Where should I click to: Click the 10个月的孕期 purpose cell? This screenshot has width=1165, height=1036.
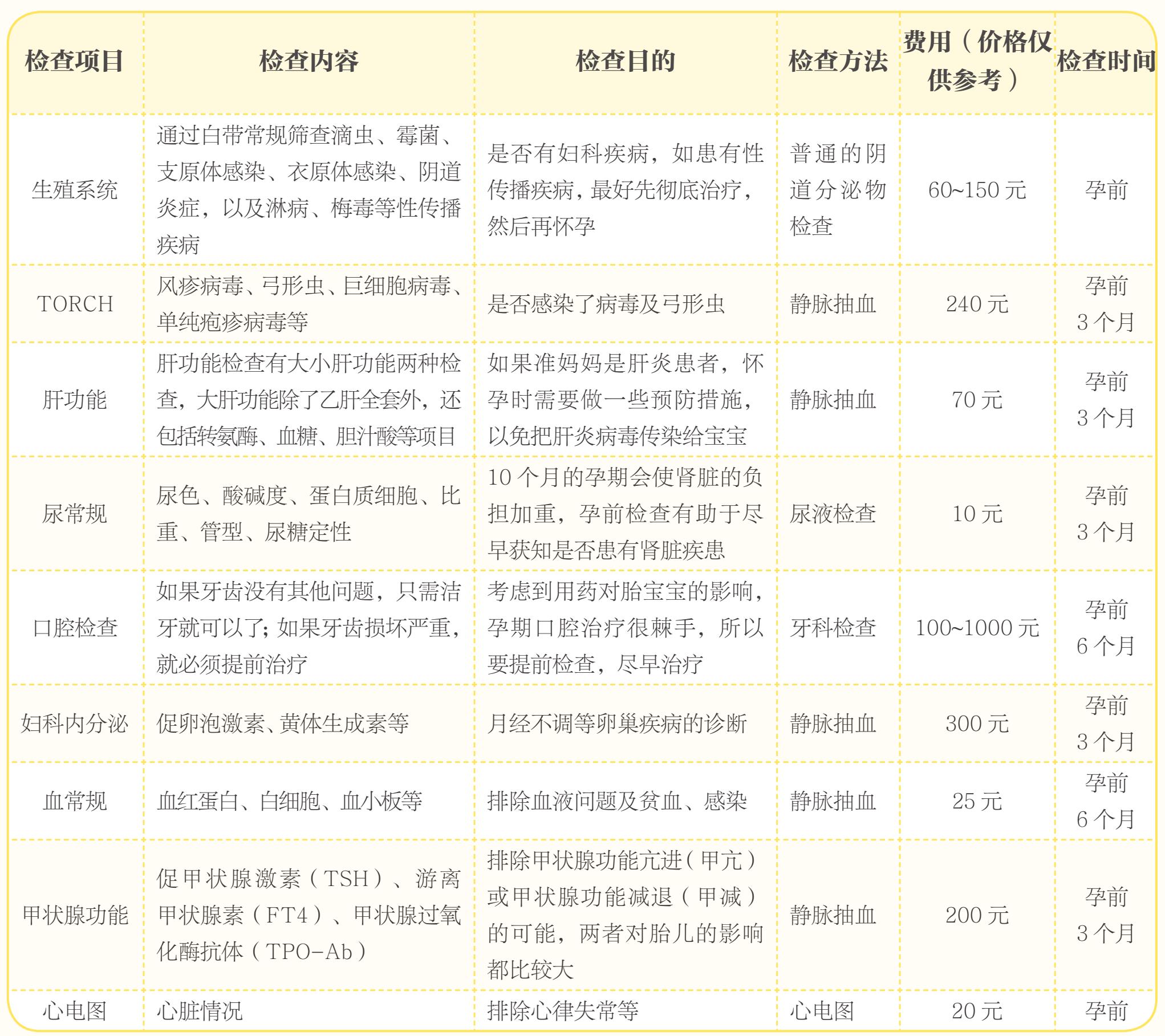625,514
